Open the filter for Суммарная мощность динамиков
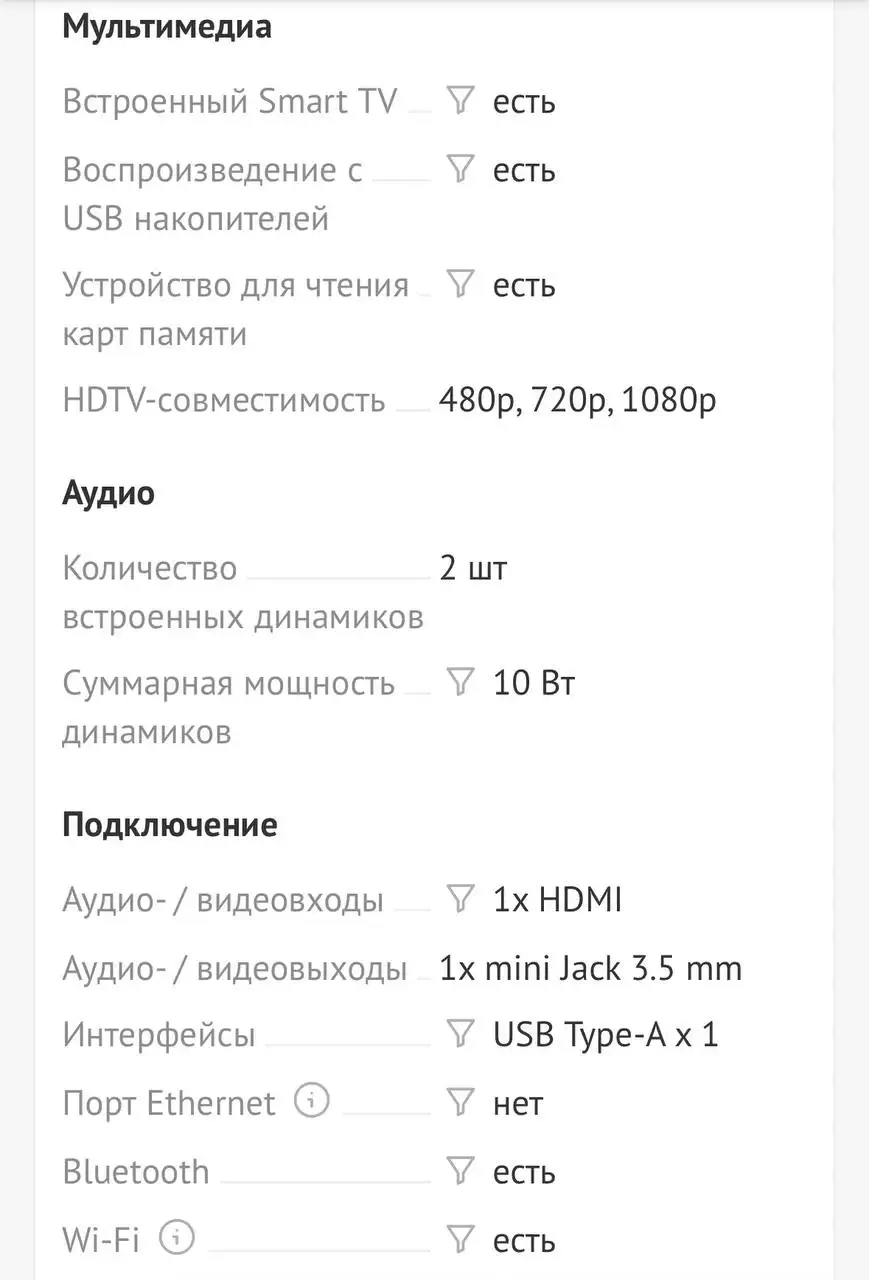 [459, 683]
